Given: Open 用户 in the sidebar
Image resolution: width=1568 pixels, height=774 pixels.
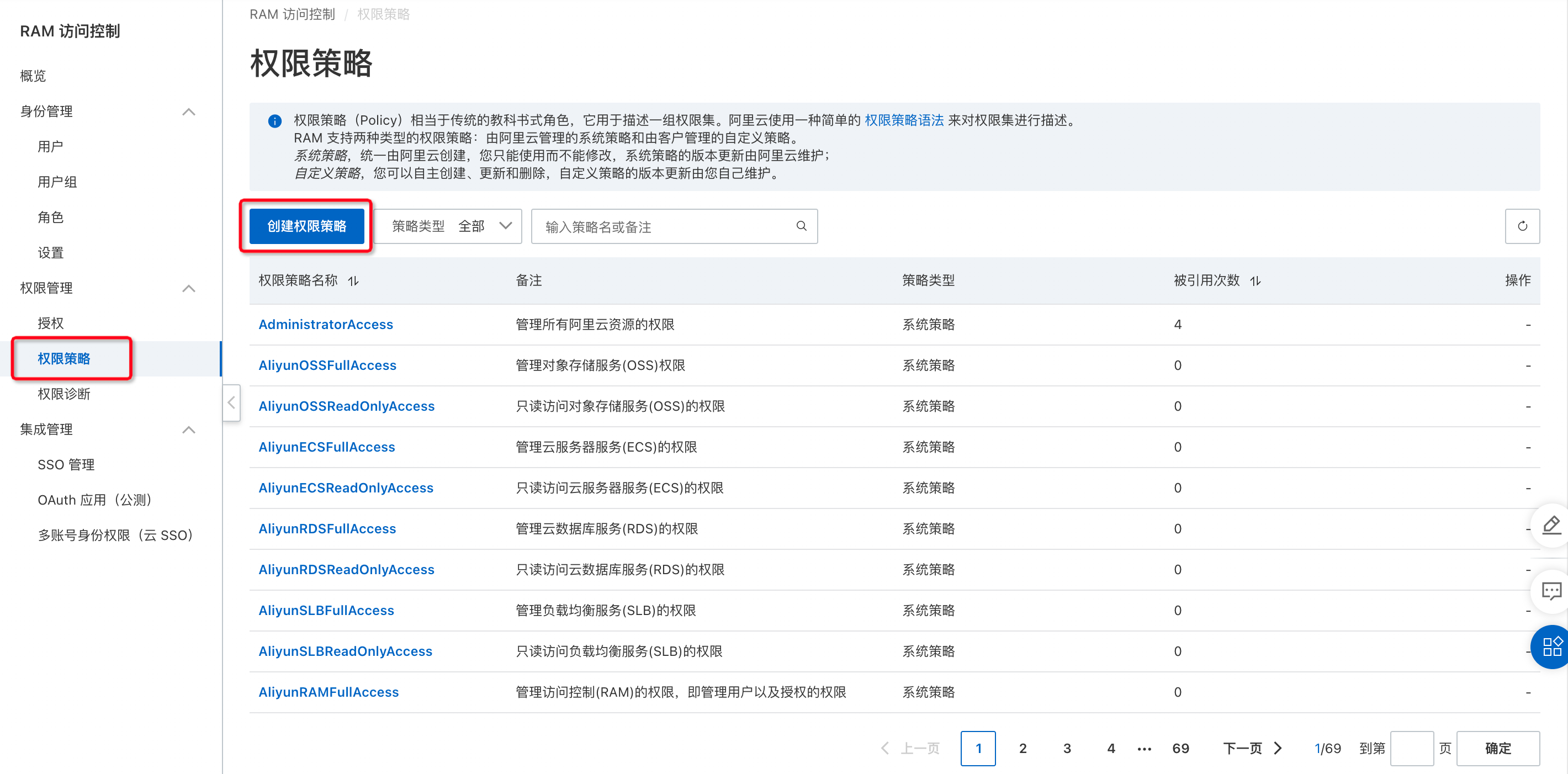Looking at the screenshot, I should (x=51, y=147).
